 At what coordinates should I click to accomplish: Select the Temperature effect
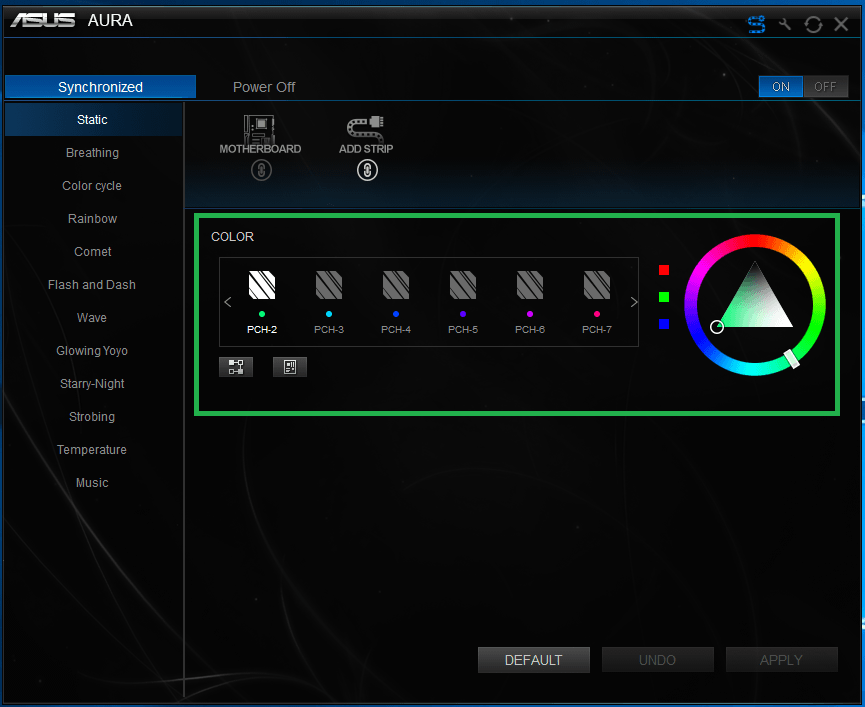click(93, 450)
